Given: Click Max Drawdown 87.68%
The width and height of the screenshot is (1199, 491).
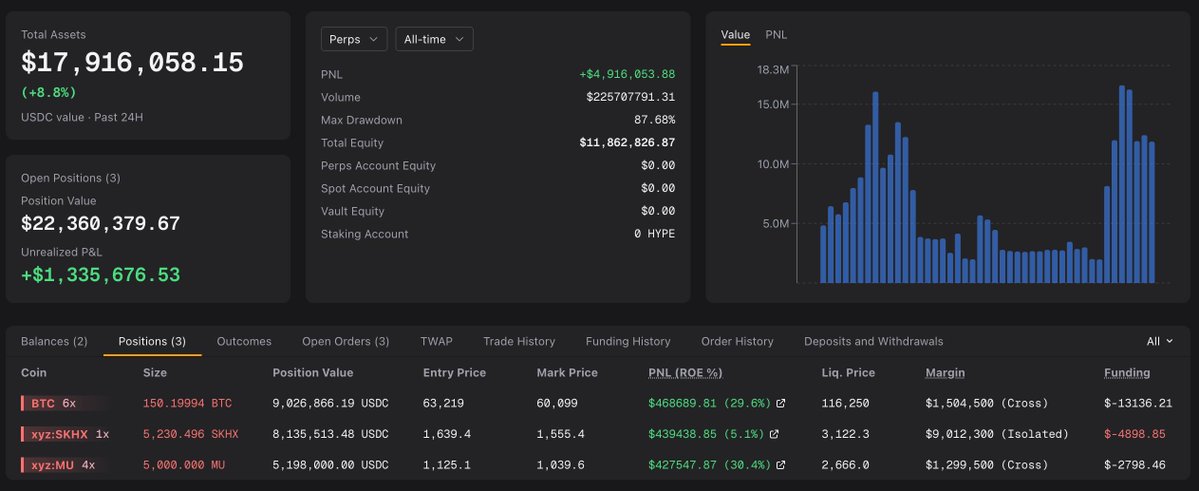Looking at the screenshot, I should [x=655, y=120].
